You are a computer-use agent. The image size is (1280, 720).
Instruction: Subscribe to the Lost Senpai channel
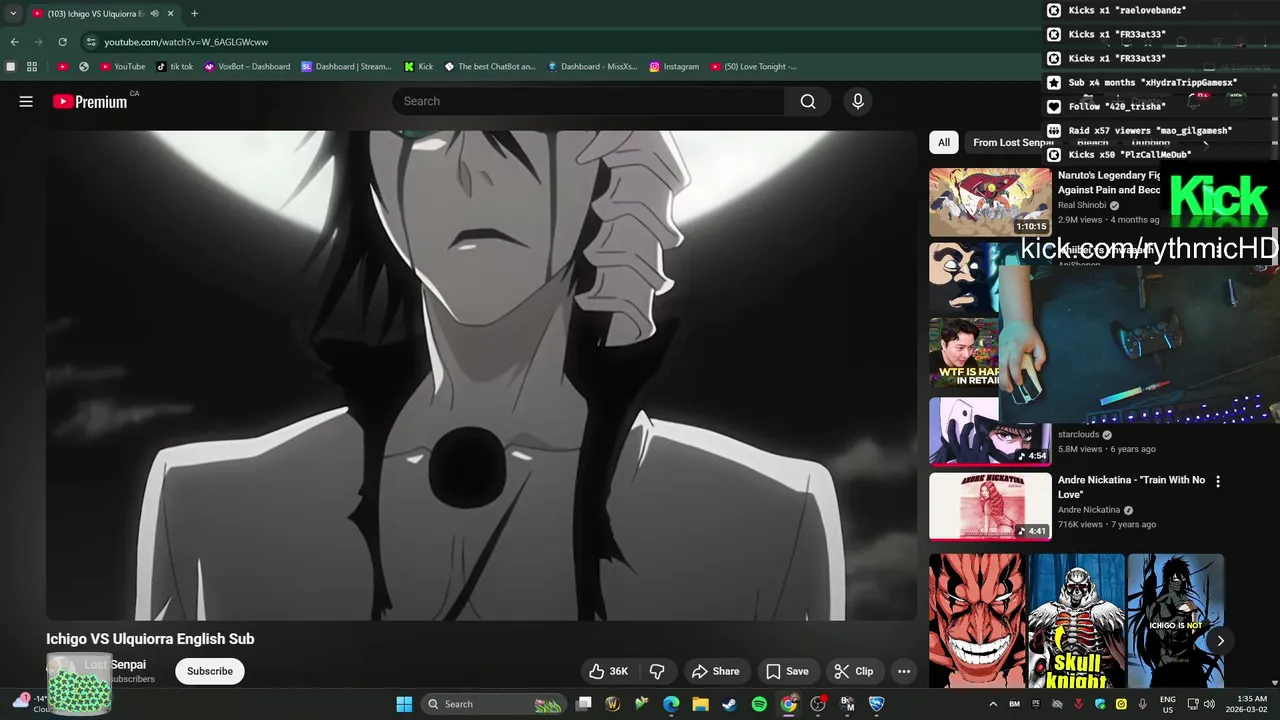click(x=210, y=671)
